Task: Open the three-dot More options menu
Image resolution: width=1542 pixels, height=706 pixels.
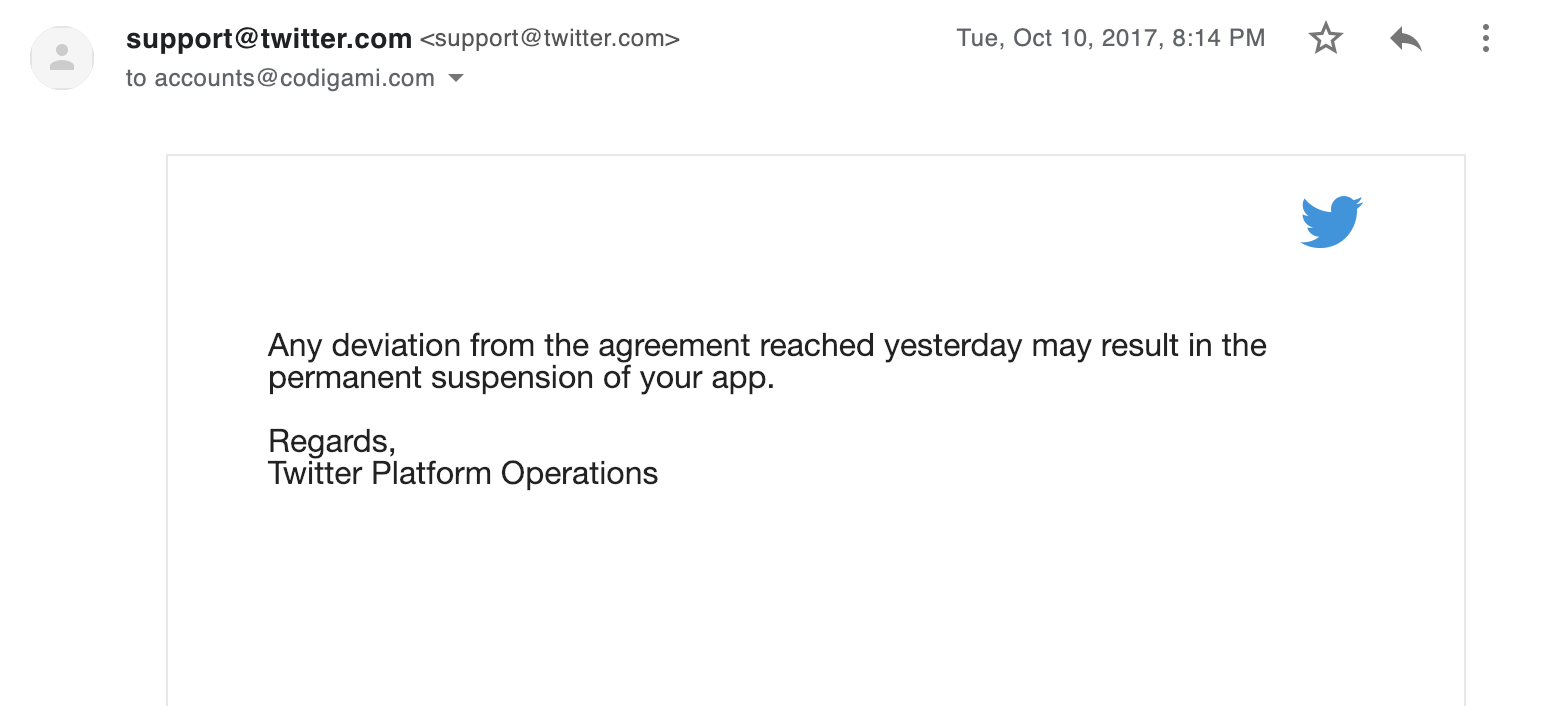Action: tap(1485, 39)
